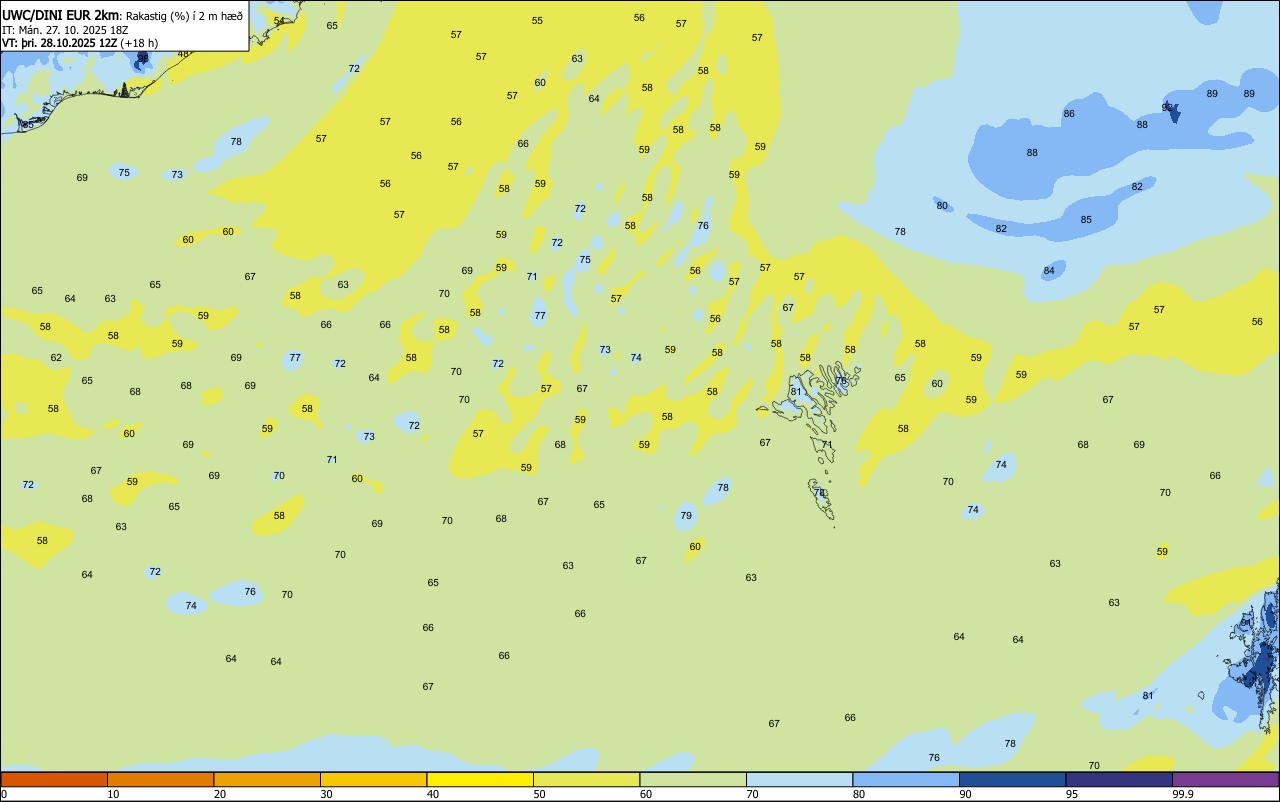The width and height of the screenshot is (1280, 802).
Task: Click the '(+18 h)' forecast offset text
Action: [139, 43]
